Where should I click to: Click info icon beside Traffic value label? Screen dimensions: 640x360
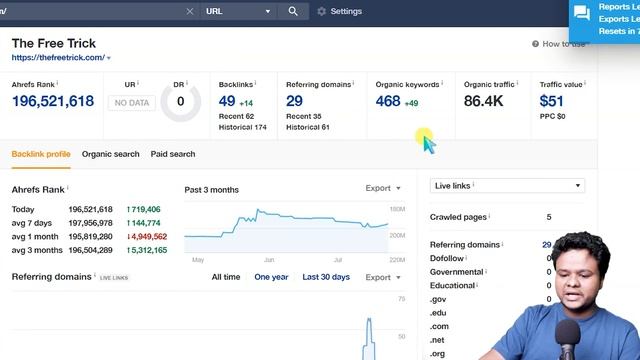[x=585, y=83]
